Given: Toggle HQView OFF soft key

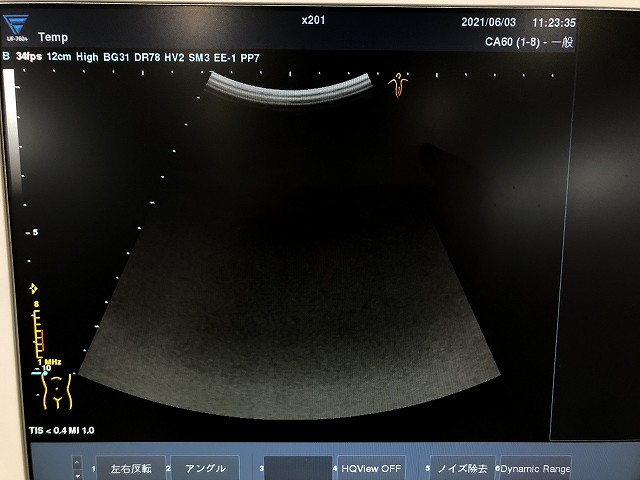Looking at the screenshot, I should click(371, 468).
